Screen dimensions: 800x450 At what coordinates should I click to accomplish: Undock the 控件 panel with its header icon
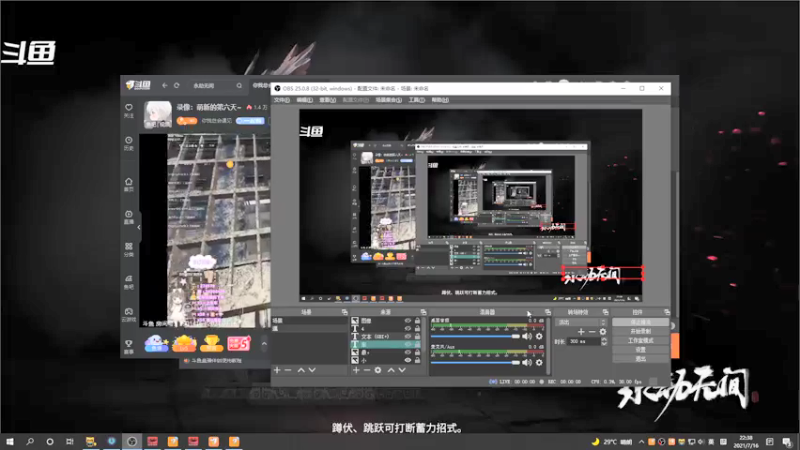coord(667,312)
